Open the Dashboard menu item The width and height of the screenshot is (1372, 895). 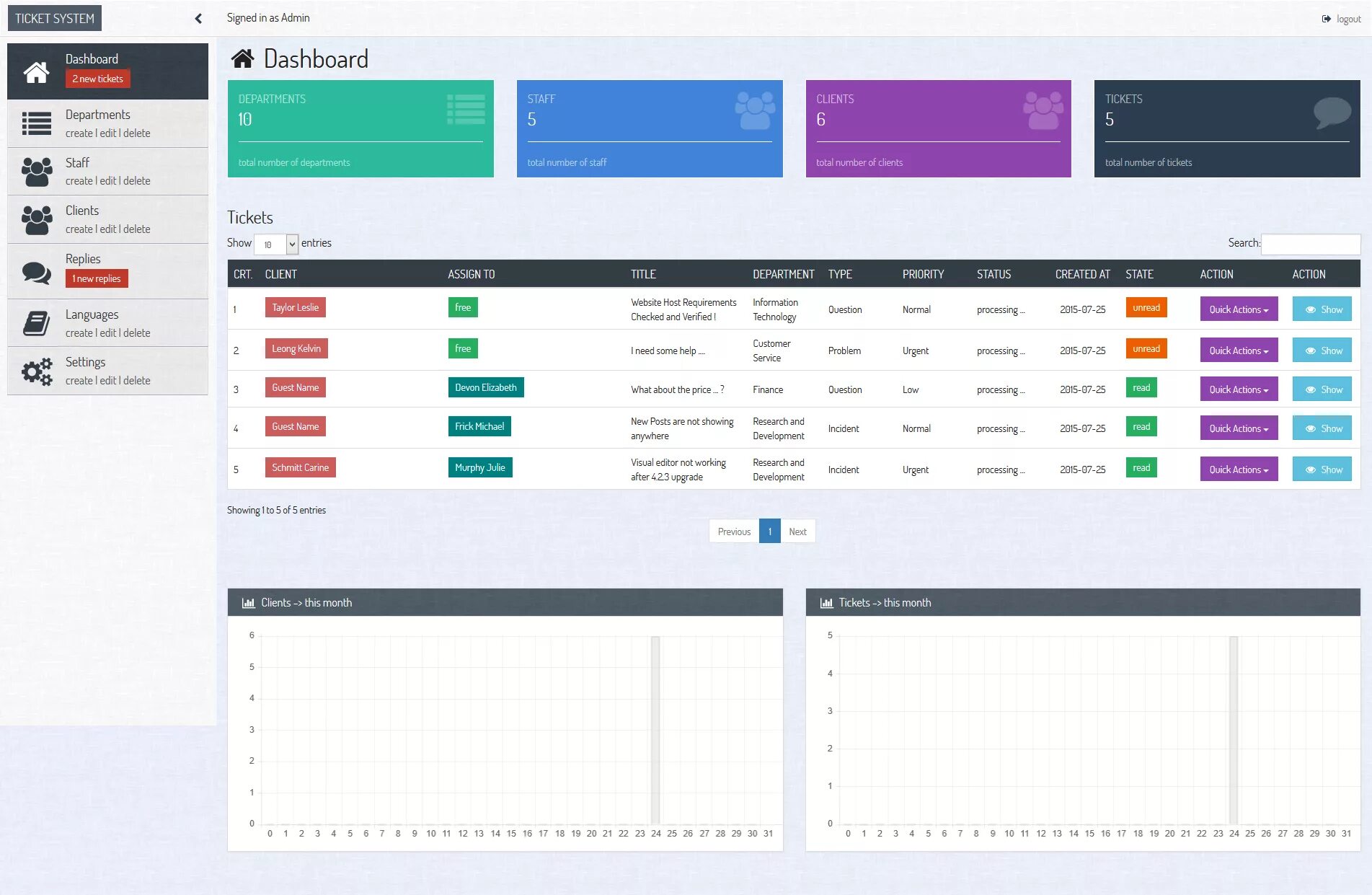coord(107,71)
